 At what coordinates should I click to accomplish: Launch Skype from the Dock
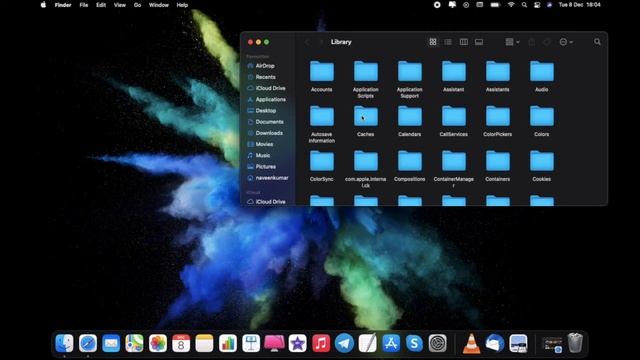[x=414, y=343]
